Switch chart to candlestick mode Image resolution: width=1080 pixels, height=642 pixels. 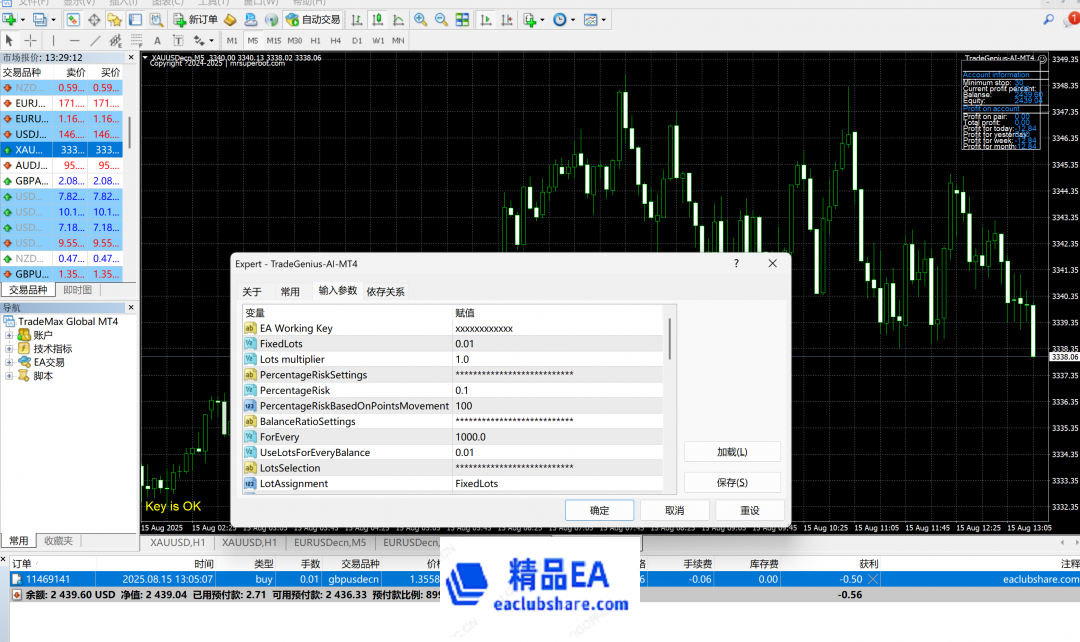coord(377,19)
